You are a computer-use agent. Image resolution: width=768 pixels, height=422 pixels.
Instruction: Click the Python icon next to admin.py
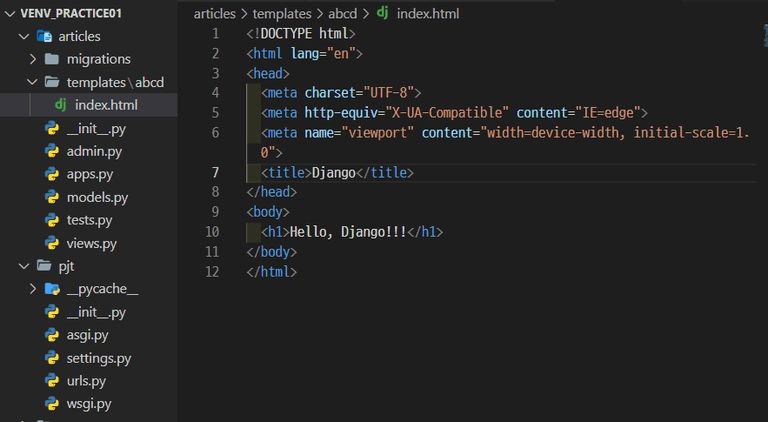tap(52, 151)
